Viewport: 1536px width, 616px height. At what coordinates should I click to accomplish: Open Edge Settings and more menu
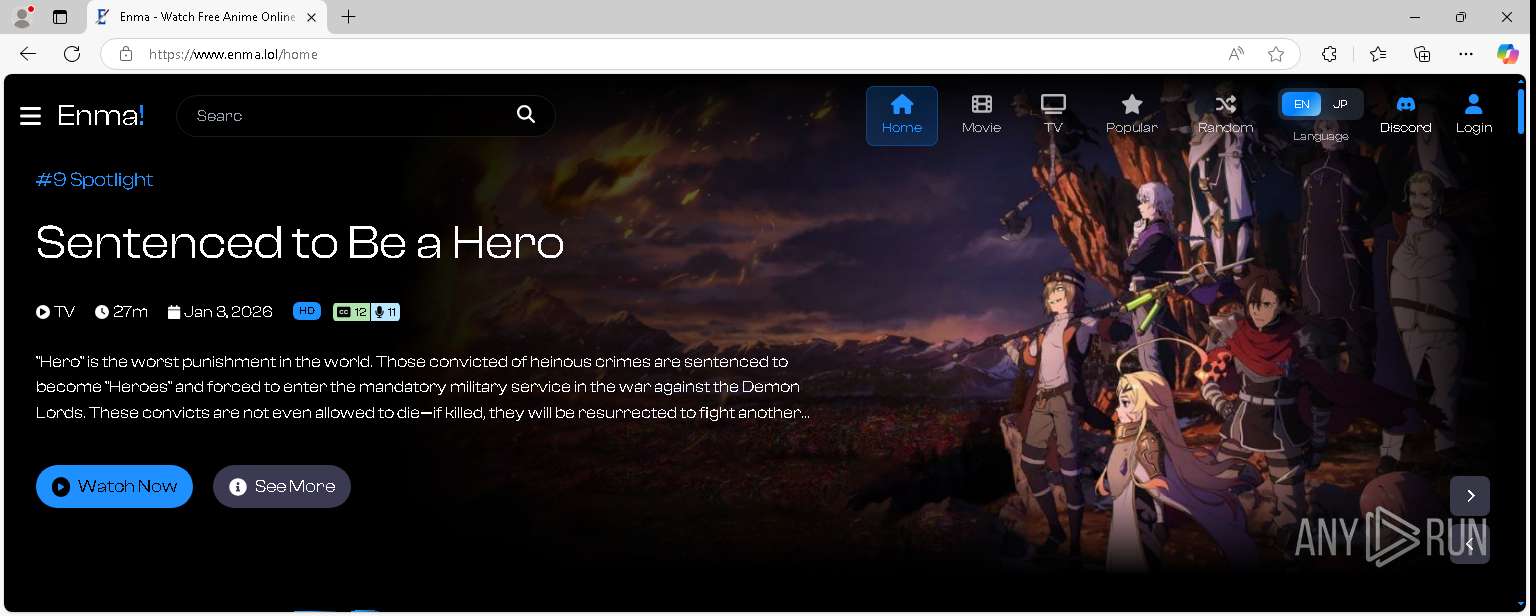coord(1466,54)
